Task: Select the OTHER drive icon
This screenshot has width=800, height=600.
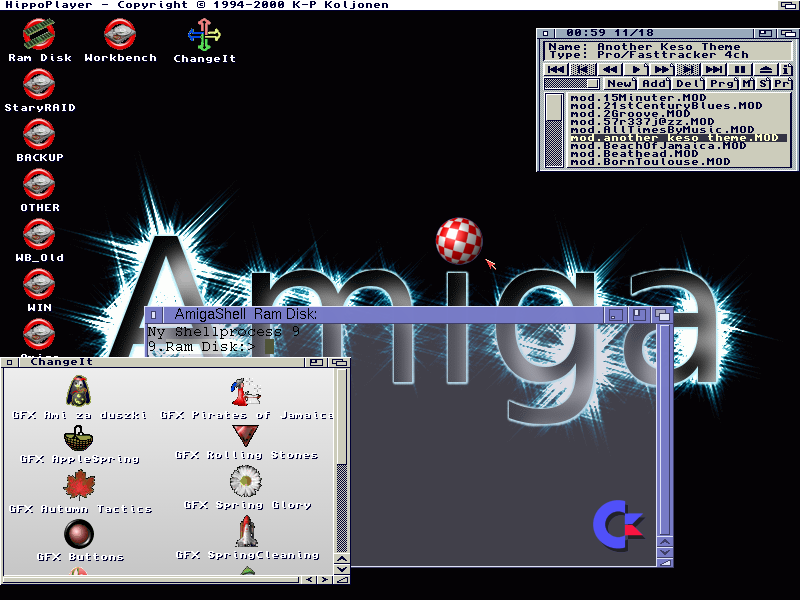Action: 39,184
